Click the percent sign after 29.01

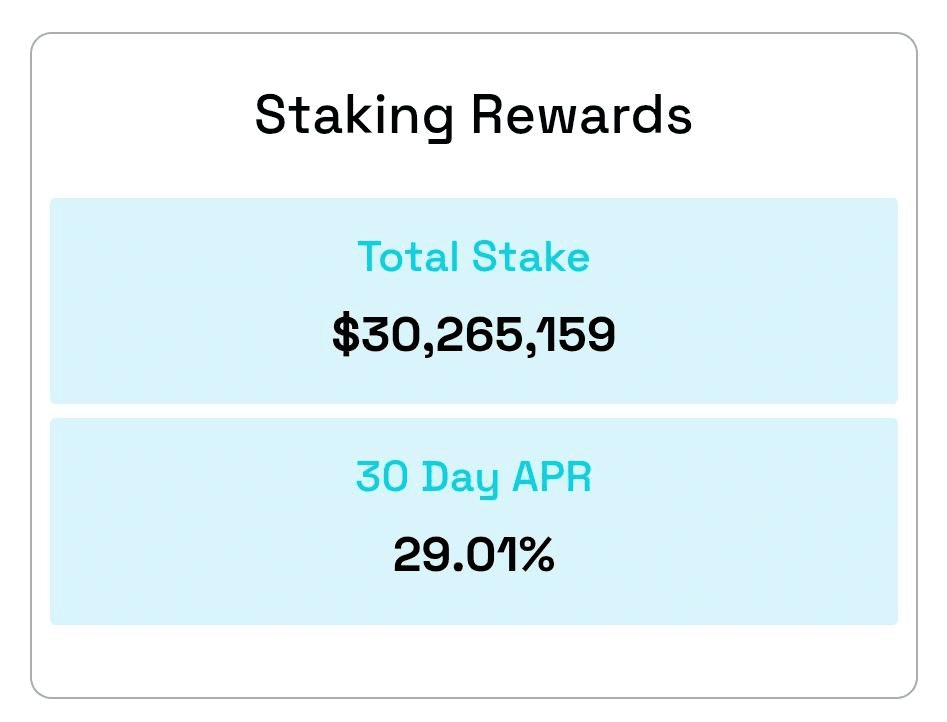pyautogui.click(x=536, y=555)
